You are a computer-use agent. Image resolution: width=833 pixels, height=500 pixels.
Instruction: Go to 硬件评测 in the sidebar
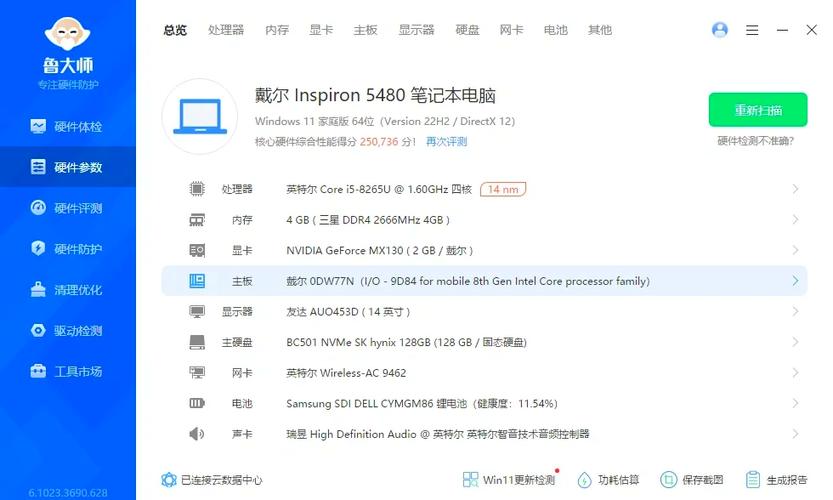pos(67,208)
